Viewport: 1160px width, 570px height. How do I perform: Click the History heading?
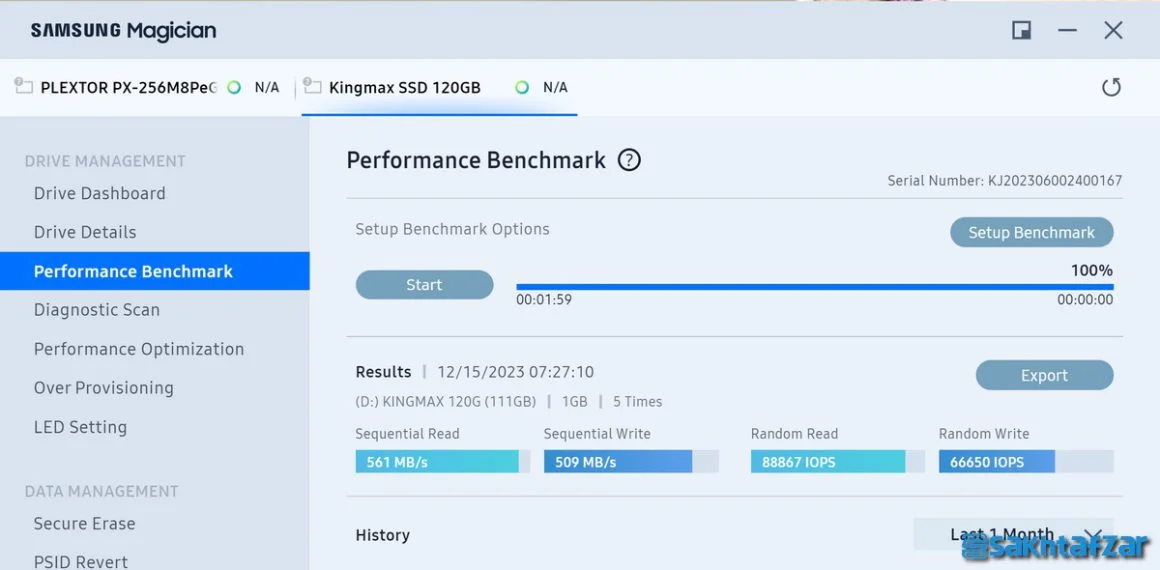pyautogui.click(x=382, y=535)
